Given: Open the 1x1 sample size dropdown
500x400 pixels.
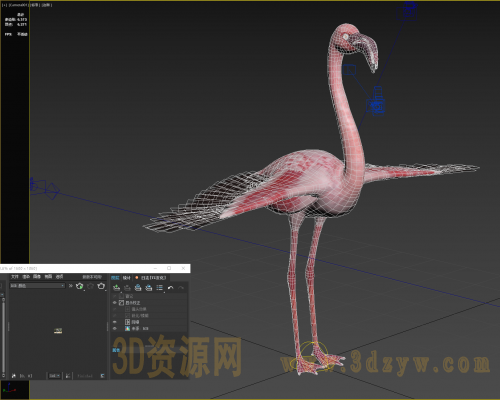Looking at the screenshot, I should (x=55, y=376).
